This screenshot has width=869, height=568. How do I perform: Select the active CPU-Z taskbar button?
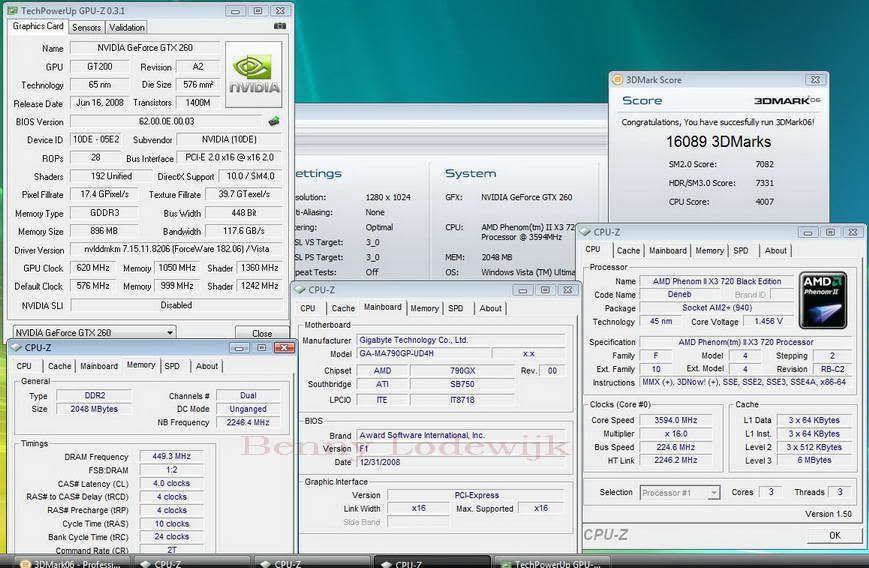pos(432,563)
